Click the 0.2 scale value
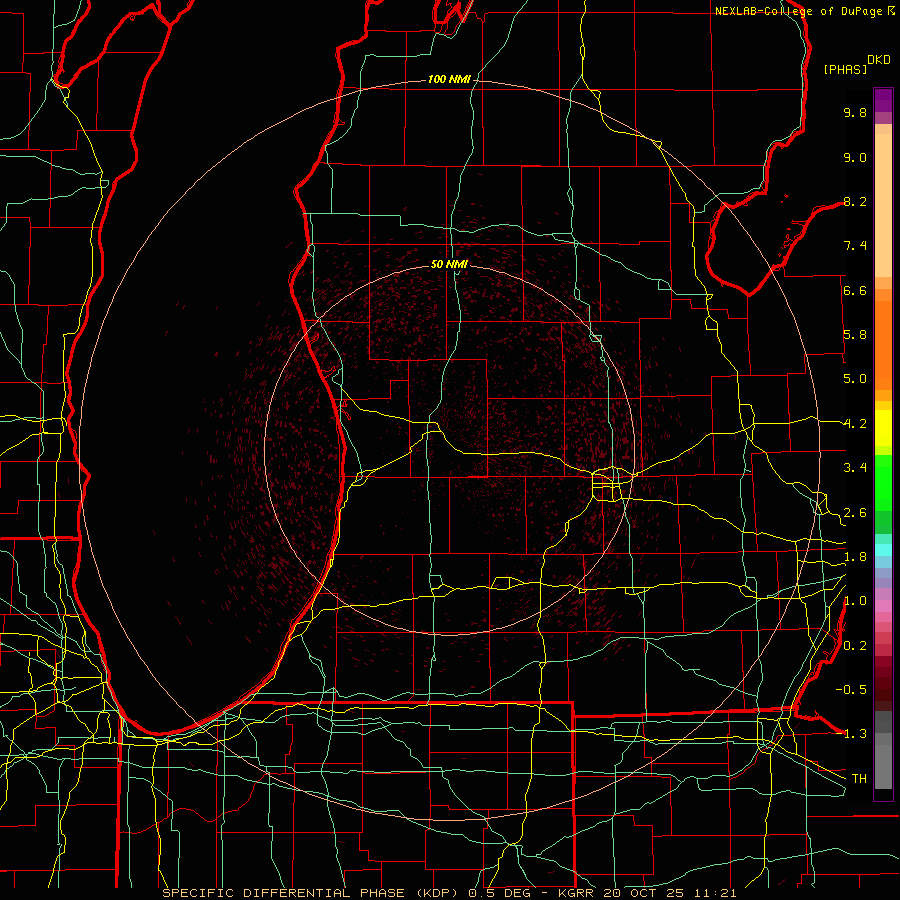 click(x=855, y=646)
